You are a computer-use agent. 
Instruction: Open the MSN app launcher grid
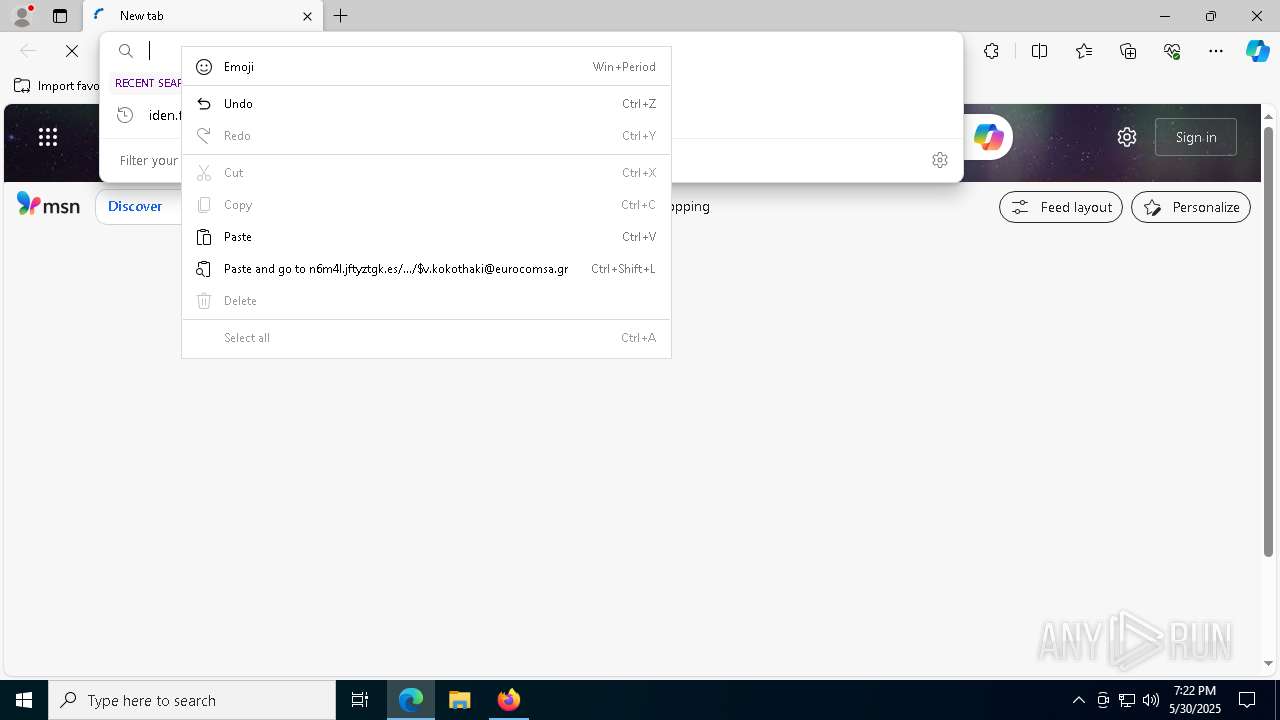pos(47,137)
